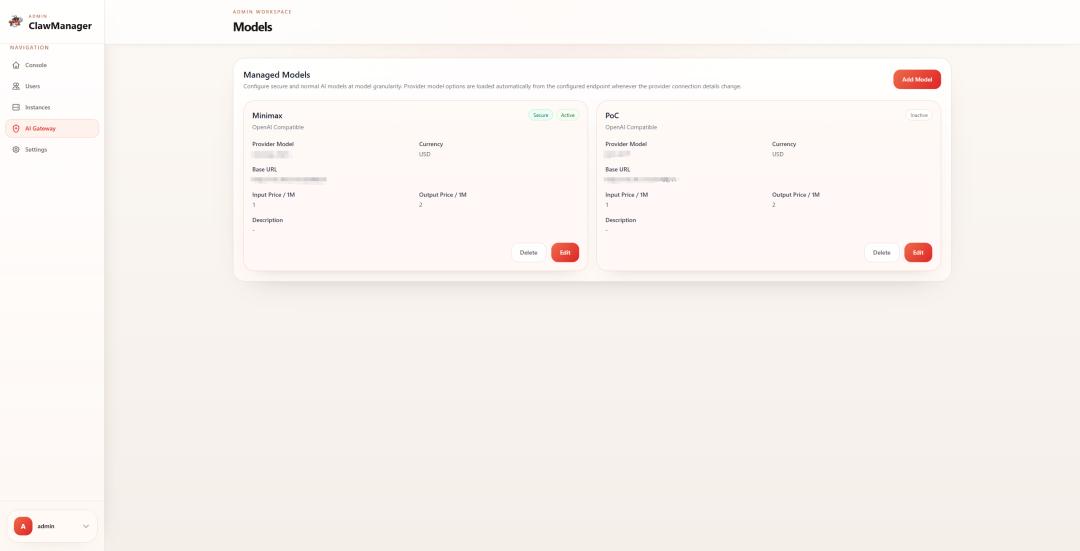
Task: Click the Users people icon
Action: pyautogui.click(x=16, y=86)
